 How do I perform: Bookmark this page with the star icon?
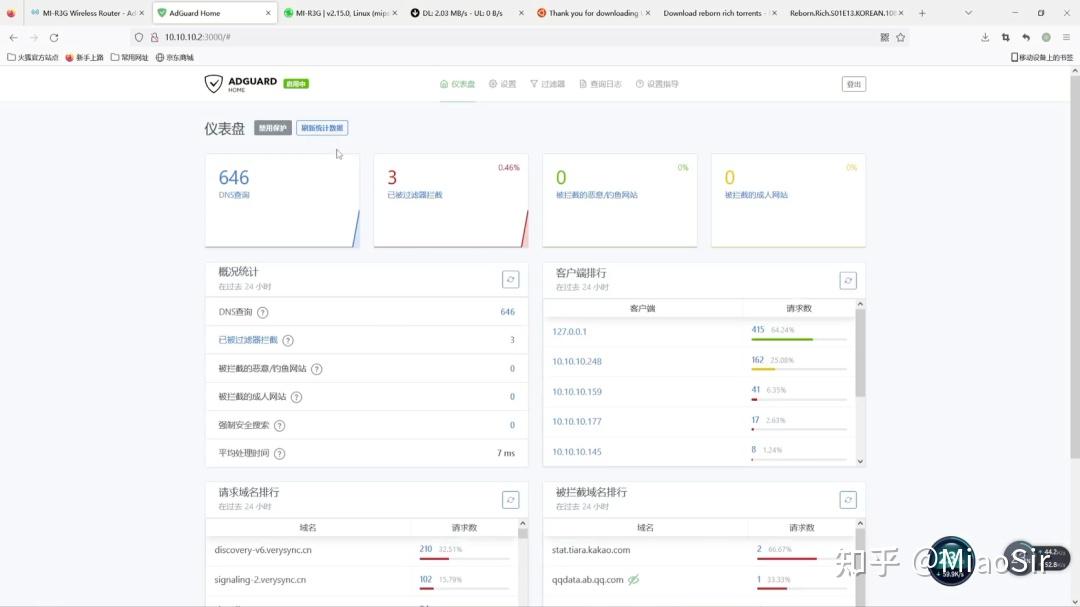(900, 37)
